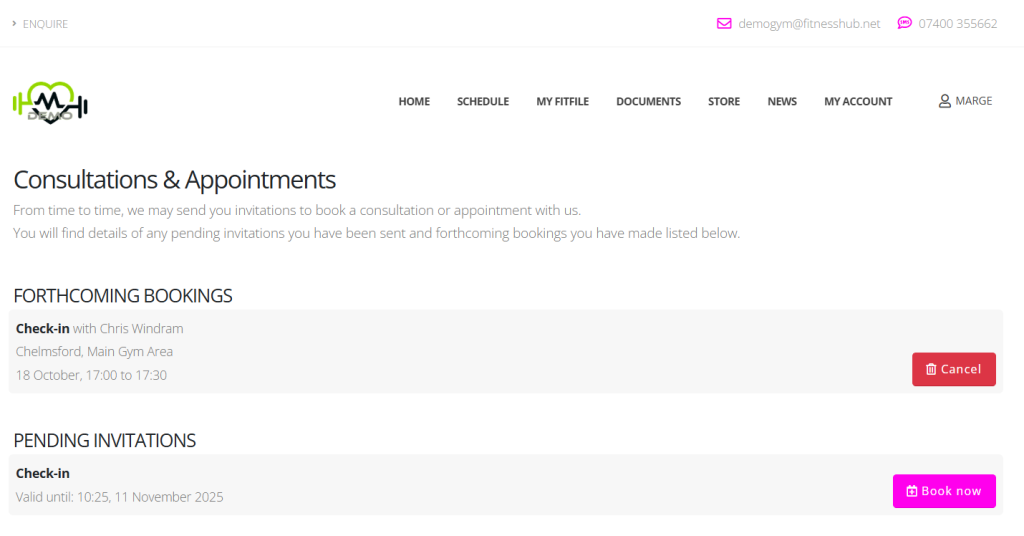Open the NEWS page
Image resolution: width=1024 pixels, height=536 pixels.
tap(782, 101)
